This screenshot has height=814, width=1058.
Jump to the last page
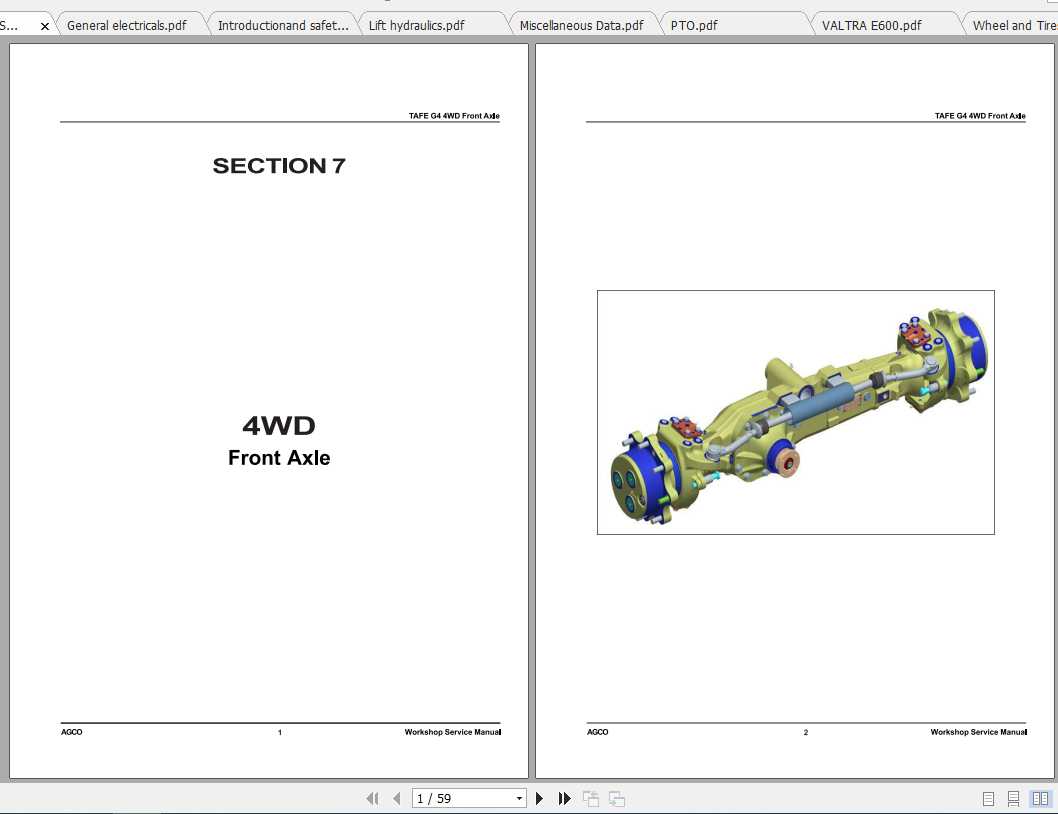click(x=565, y=798)
